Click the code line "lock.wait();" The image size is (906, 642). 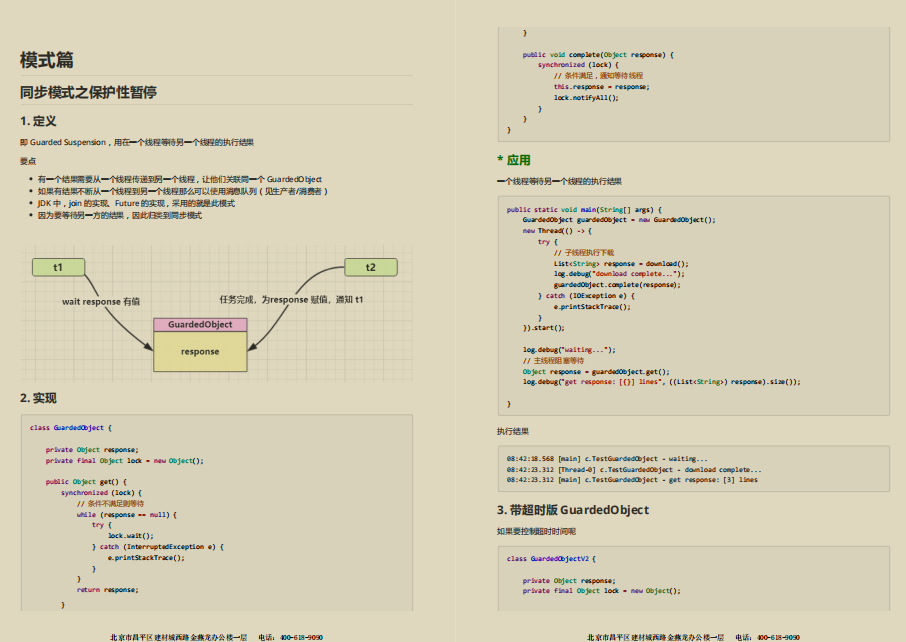point(131,536)
